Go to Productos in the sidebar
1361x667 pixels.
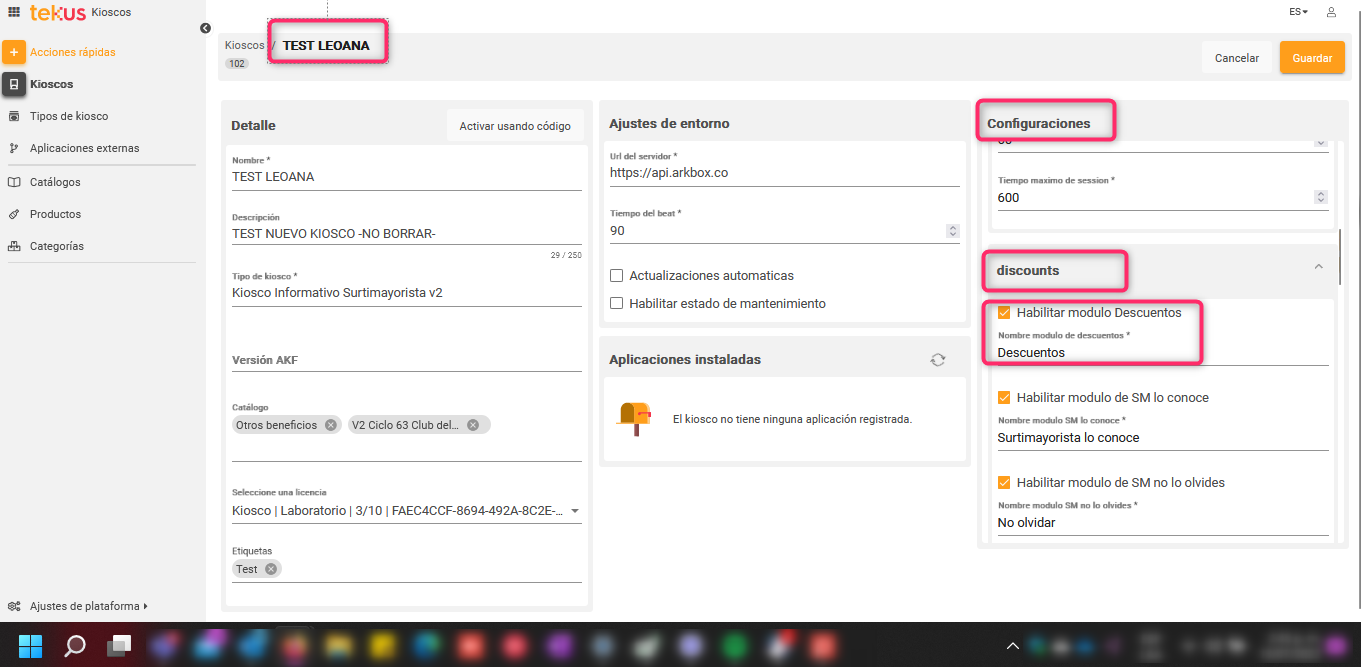[56, 214]
